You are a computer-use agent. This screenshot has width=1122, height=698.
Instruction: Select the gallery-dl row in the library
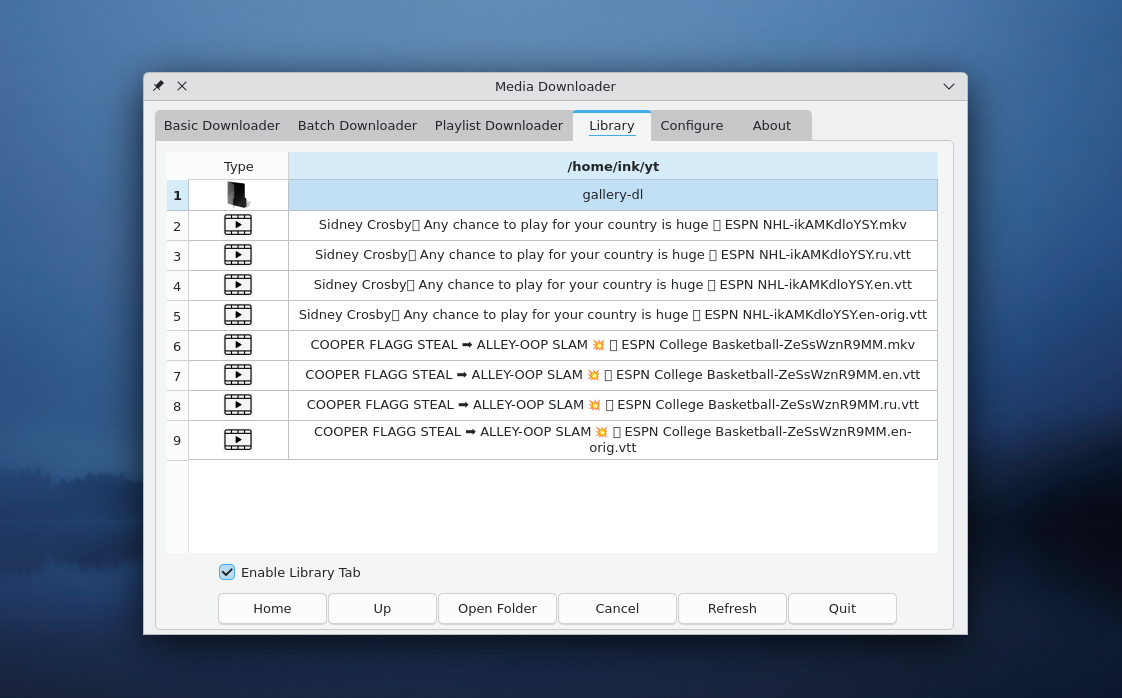coord(613,194)
